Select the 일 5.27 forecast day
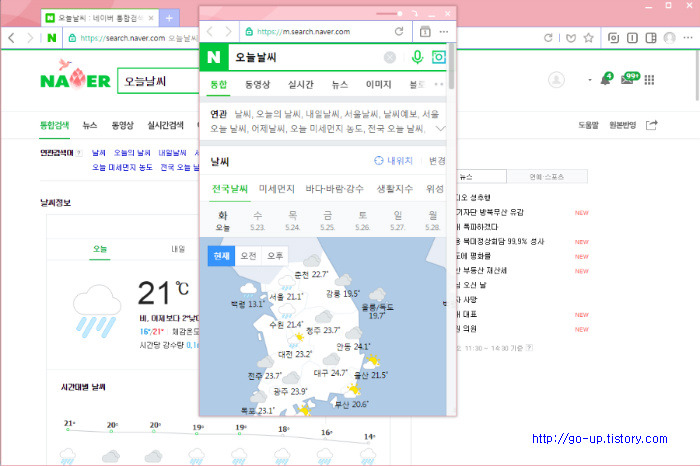The image size is (700, 466). (x=397, y=221)
